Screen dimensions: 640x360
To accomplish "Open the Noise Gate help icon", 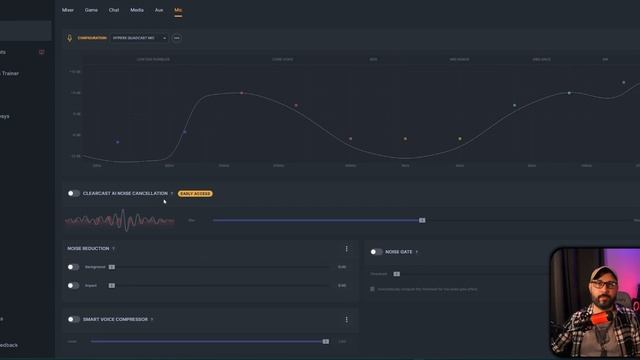I will click(417, 252).
